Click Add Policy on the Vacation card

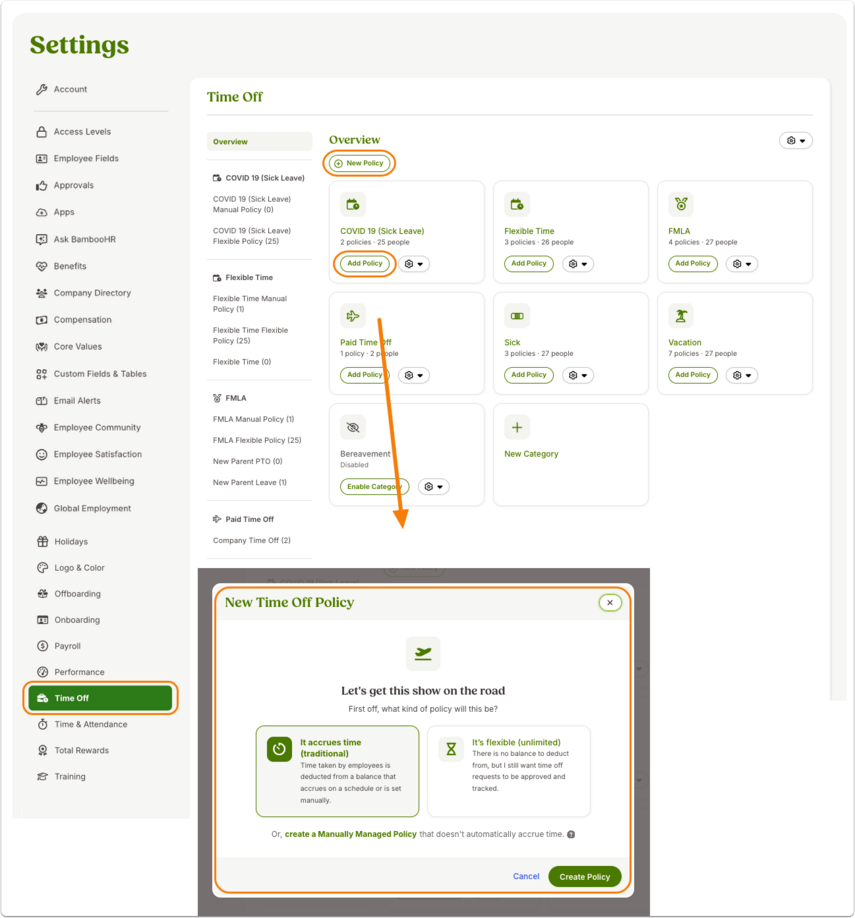click(x=693, y=375)
